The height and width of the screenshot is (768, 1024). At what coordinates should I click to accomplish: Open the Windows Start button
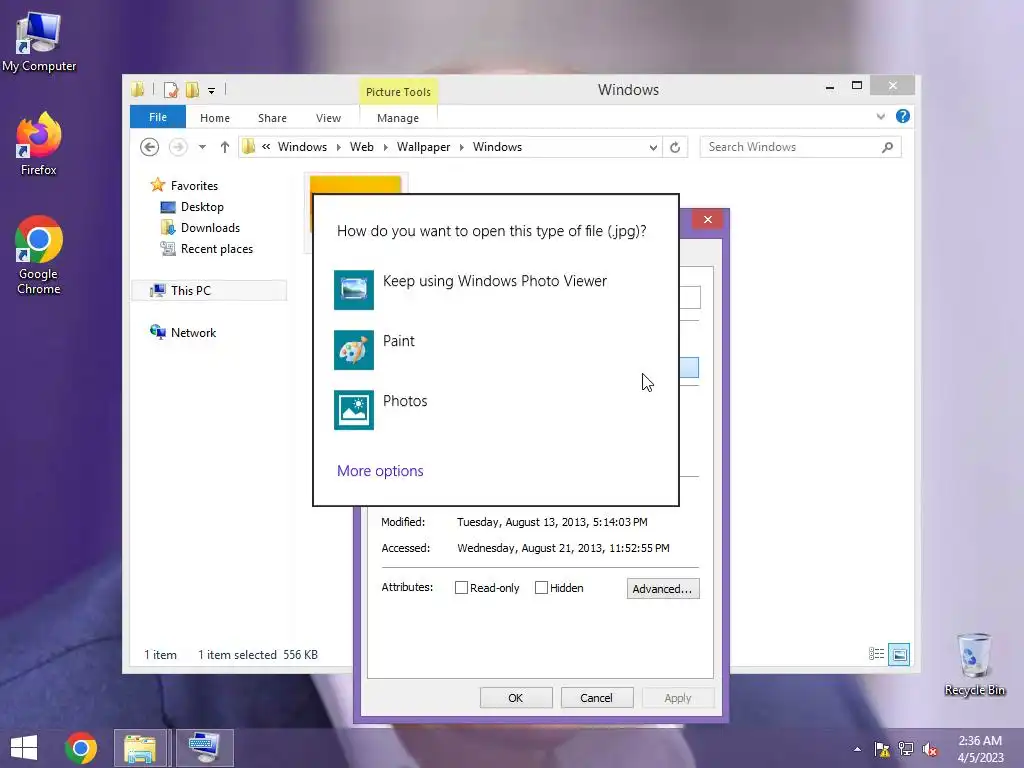pos(24,748)
